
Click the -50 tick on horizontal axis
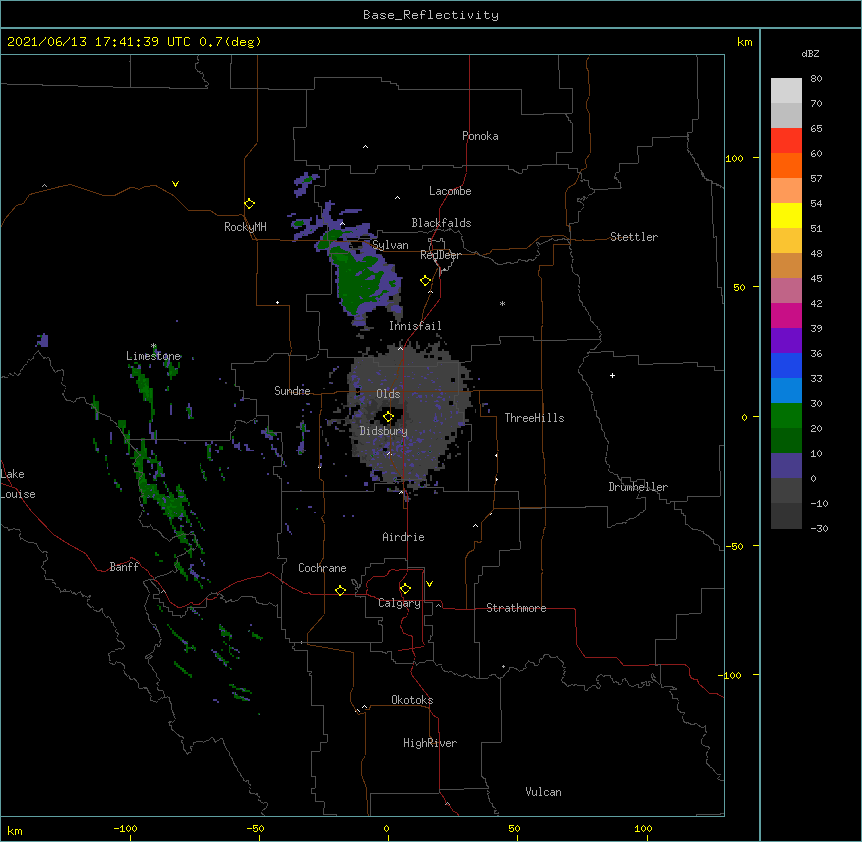(x=255, y=828)
